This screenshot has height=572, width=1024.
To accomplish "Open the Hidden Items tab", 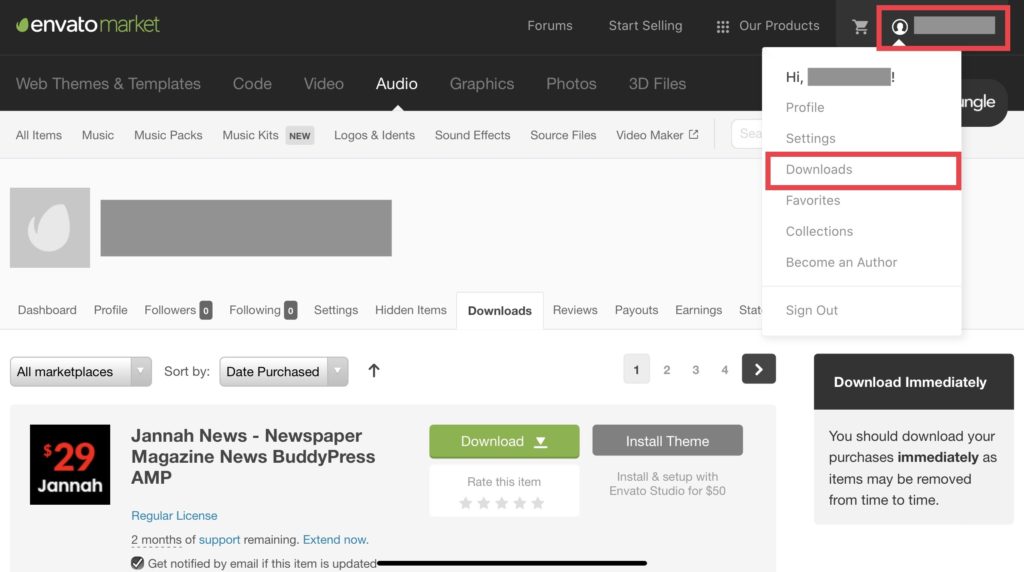I will (x=411, y=310).
